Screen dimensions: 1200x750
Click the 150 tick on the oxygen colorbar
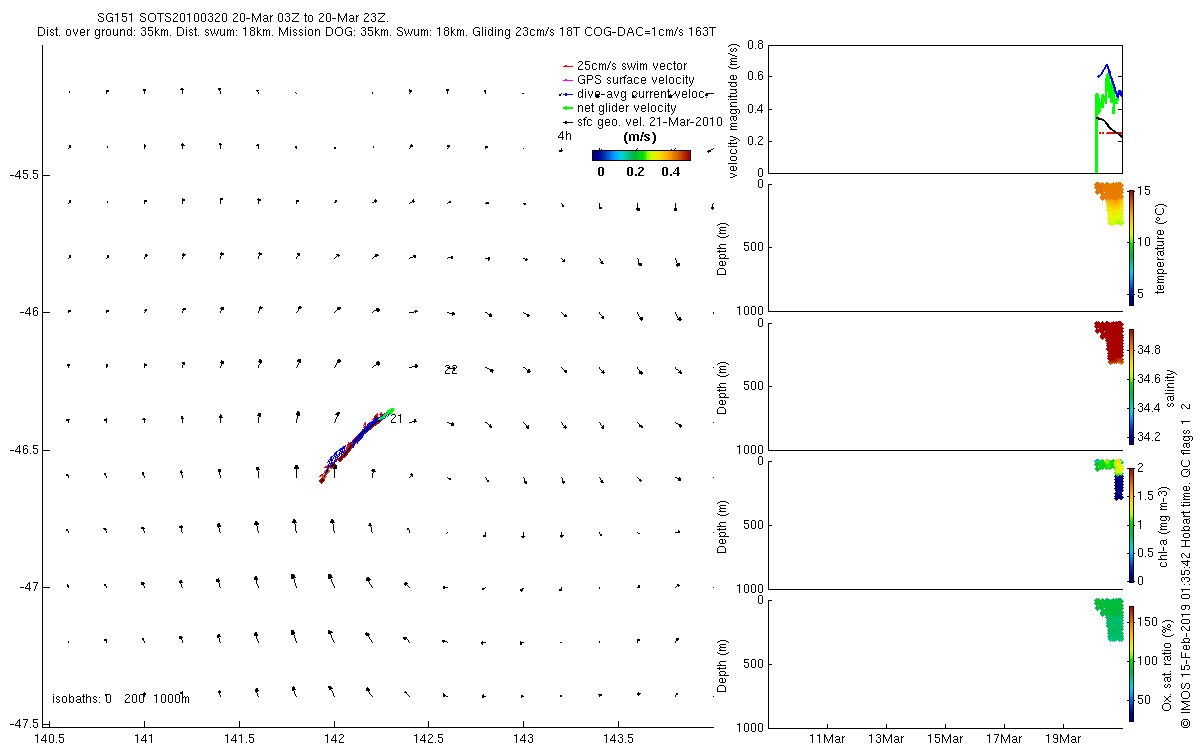pos(1148,622)
